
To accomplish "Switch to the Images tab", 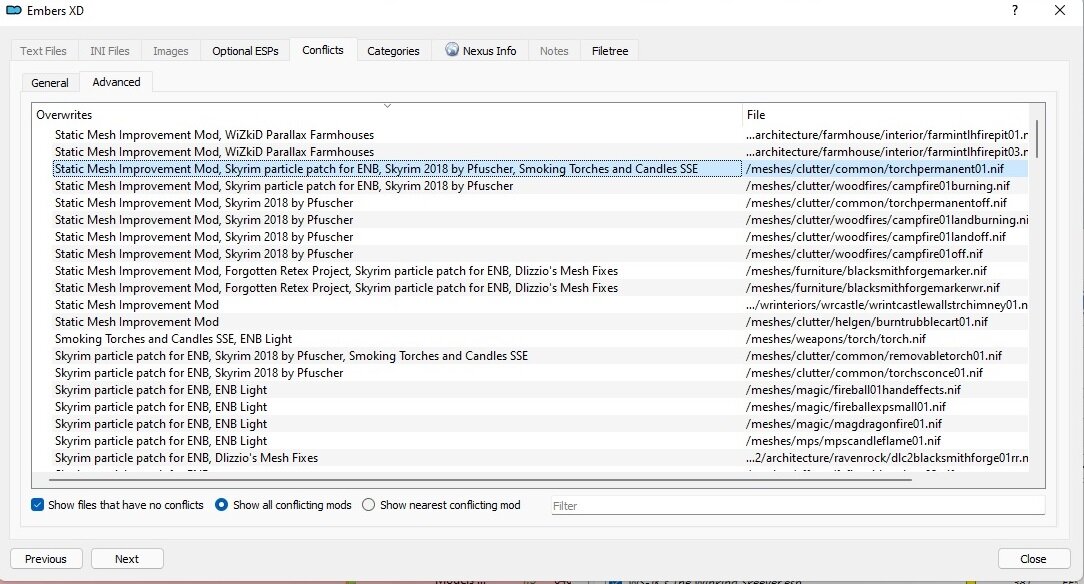I will (x=171, y=51).
